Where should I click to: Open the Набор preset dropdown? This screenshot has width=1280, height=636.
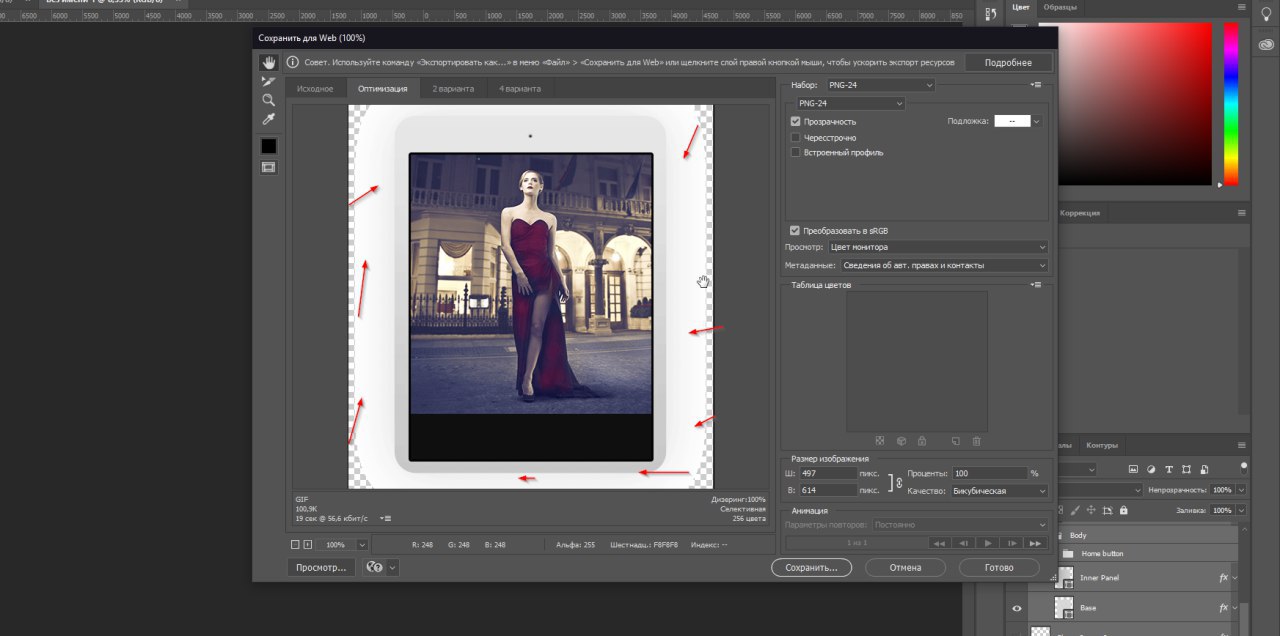pos(880,85)
